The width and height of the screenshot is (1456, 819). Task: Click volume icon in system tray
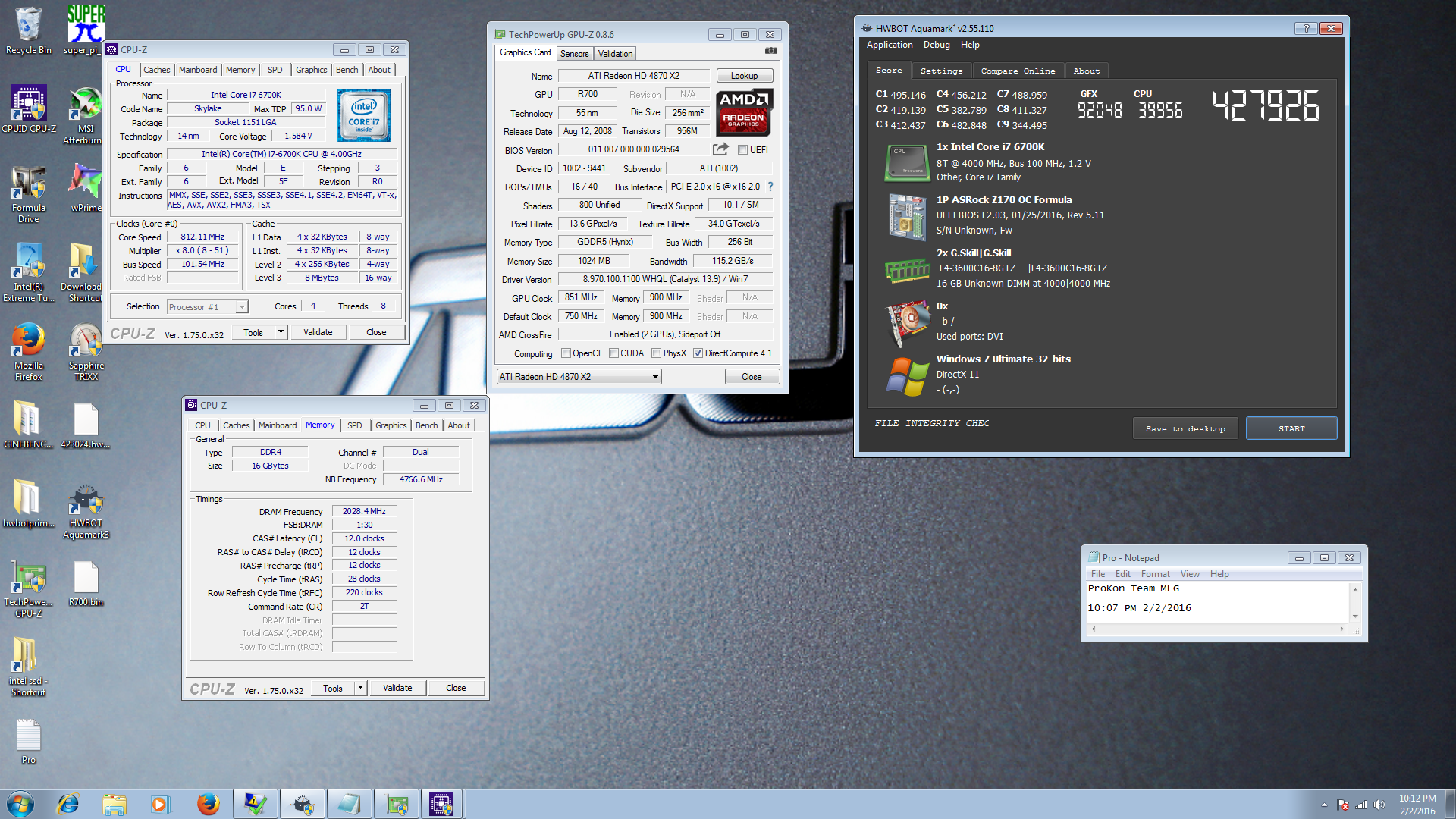(x=1379, y=805)
